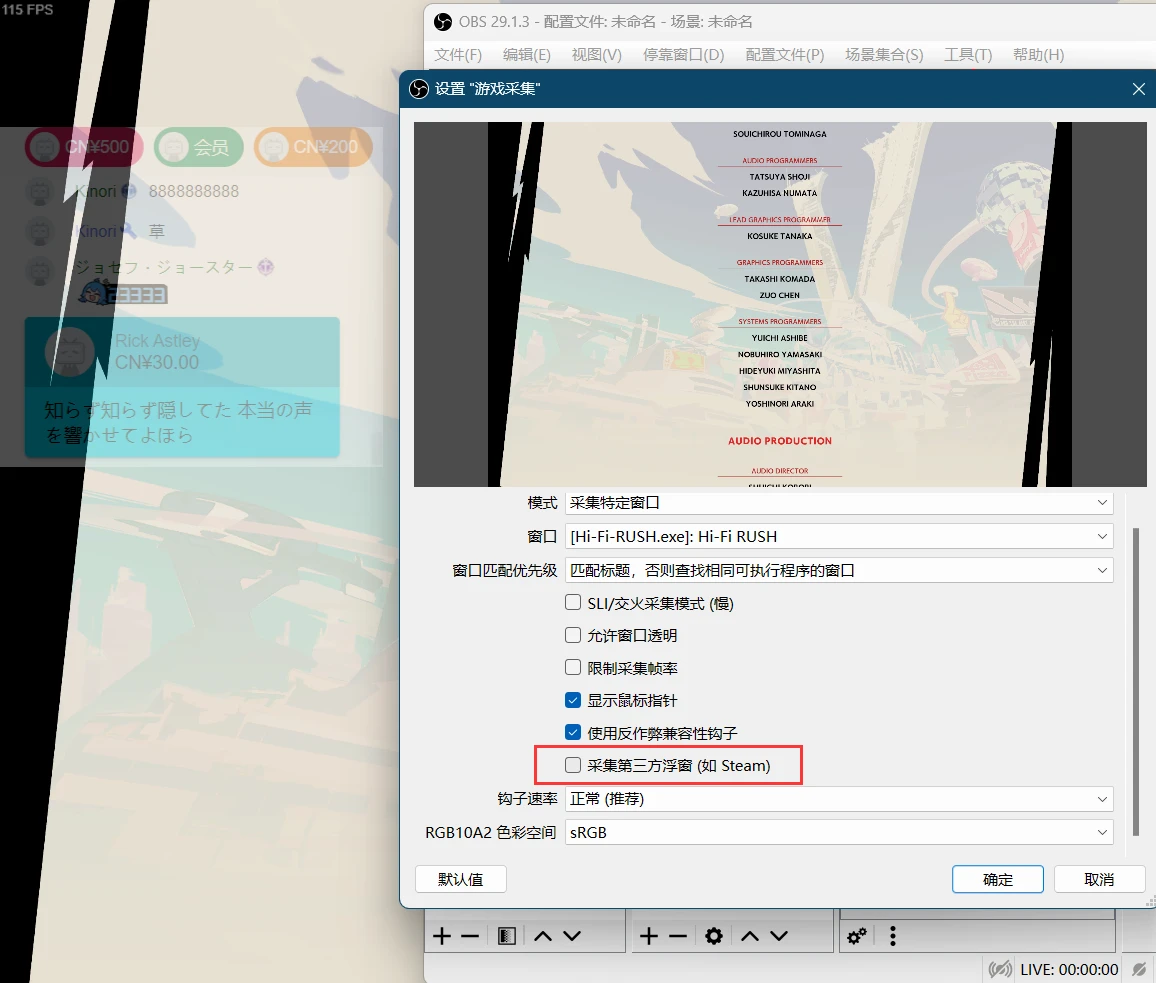Click the 确定 button
Viewport: 1156px width, 983px height.
(x=997, y=880)
